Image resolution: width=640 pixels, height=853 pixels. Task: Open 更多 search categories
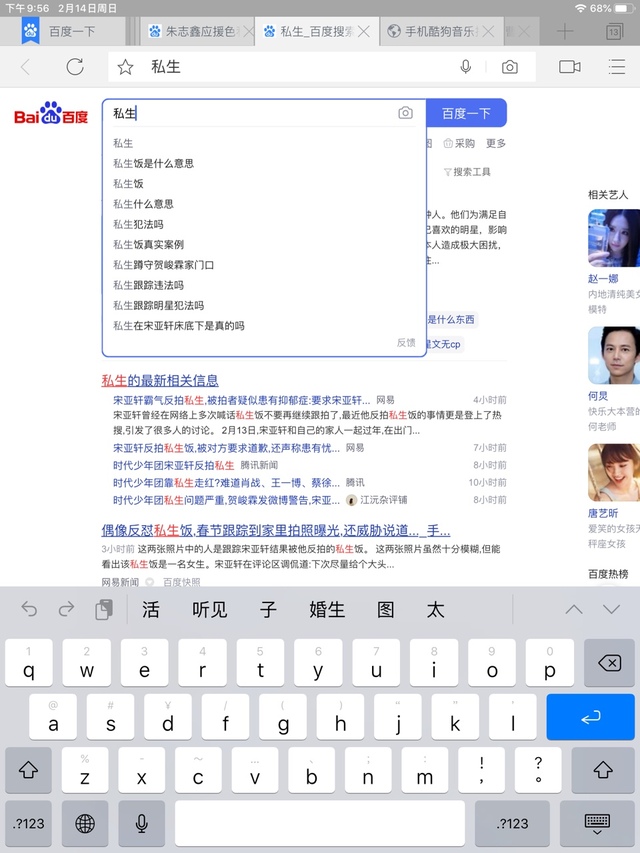click(496, 143)
